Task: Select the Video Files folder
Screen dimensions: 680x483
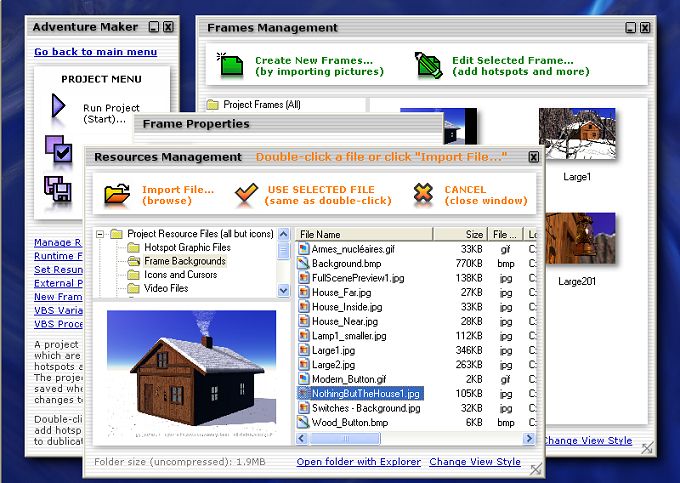Action: [x=165, y=288]
